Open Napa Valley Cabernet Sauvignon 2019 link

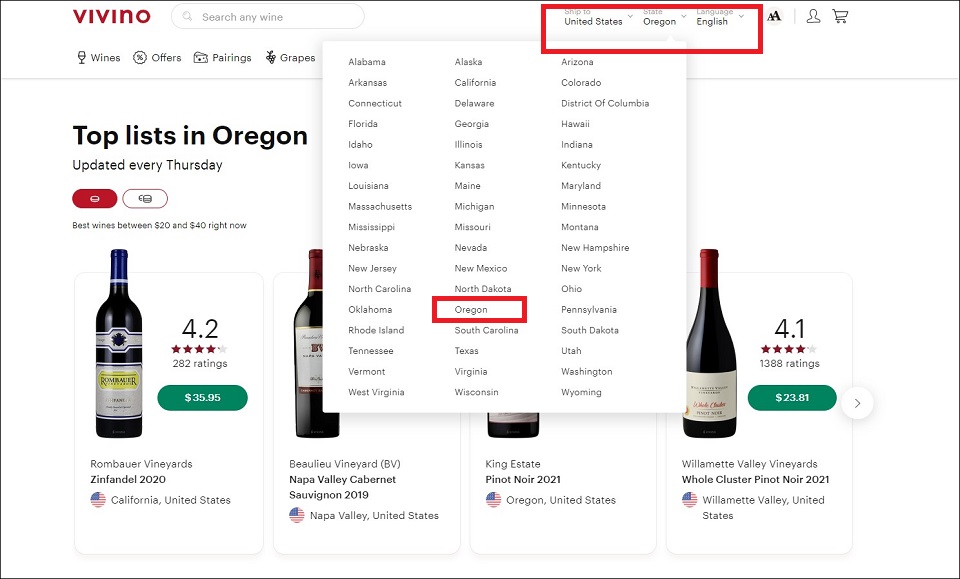(343, 487)
